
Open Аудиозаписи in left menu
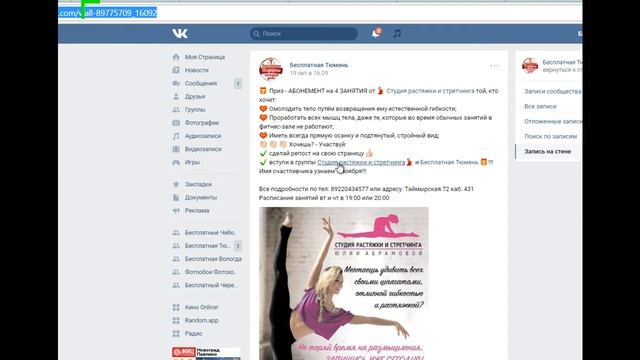pos(203,136)
